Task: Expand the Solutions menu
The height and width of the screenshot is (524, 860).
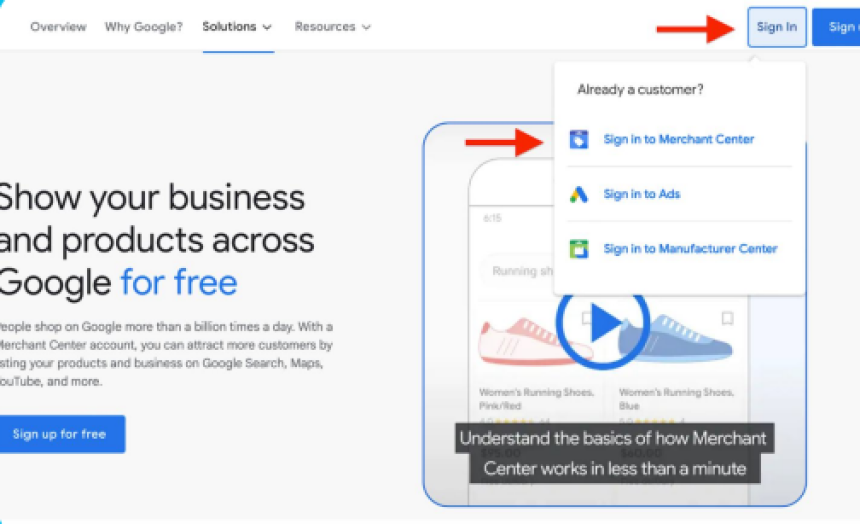Action: (237, 26)
